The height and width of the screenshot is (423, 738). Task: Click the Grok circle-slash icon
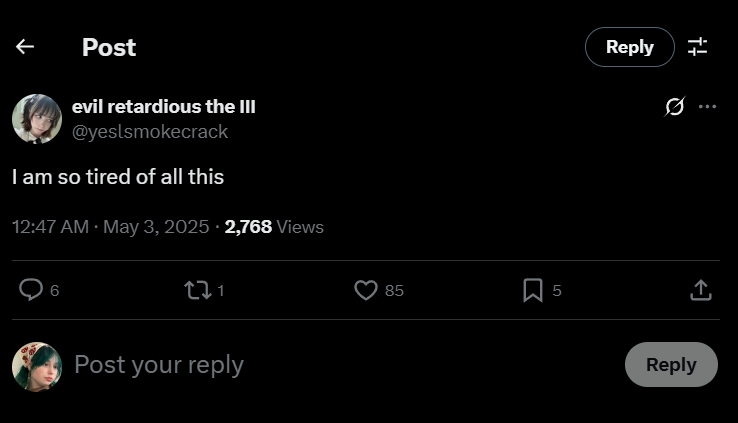pos(675,107)
